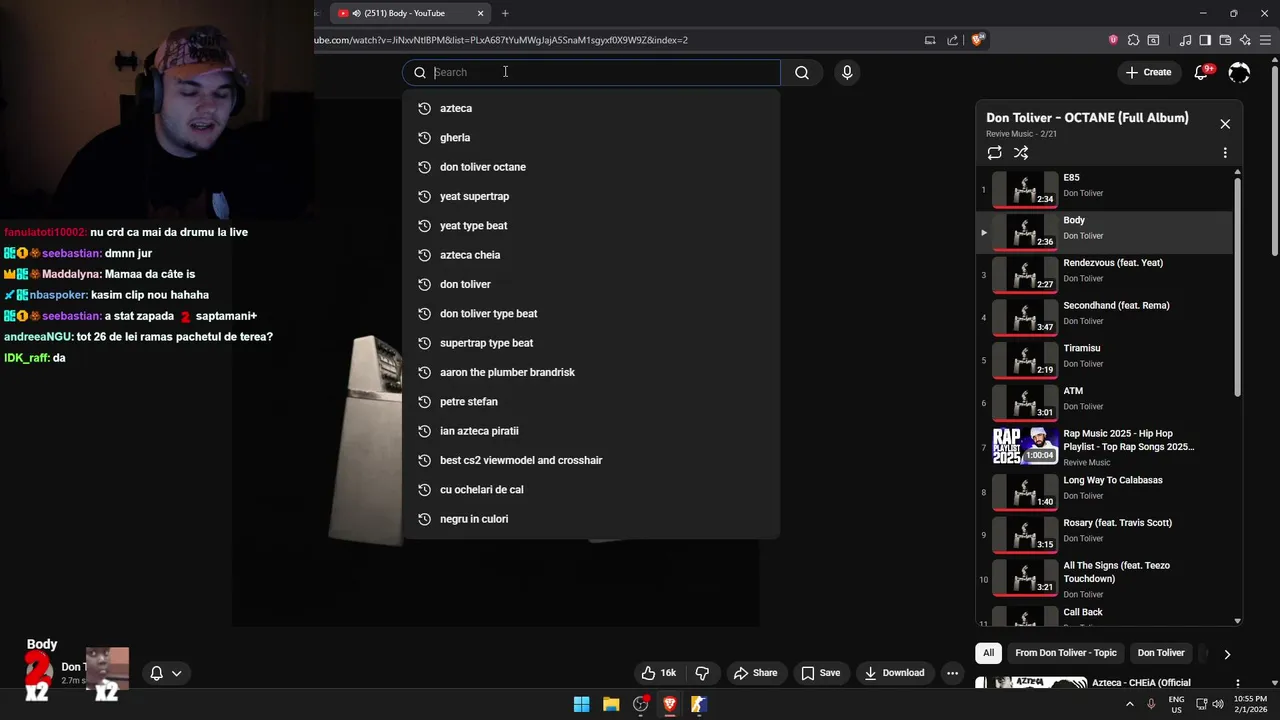This screenshot has width=1280, height=720.
Task: Play 'Rosary (feat. Travis Scott)' track
Action: pos(1104,534)
